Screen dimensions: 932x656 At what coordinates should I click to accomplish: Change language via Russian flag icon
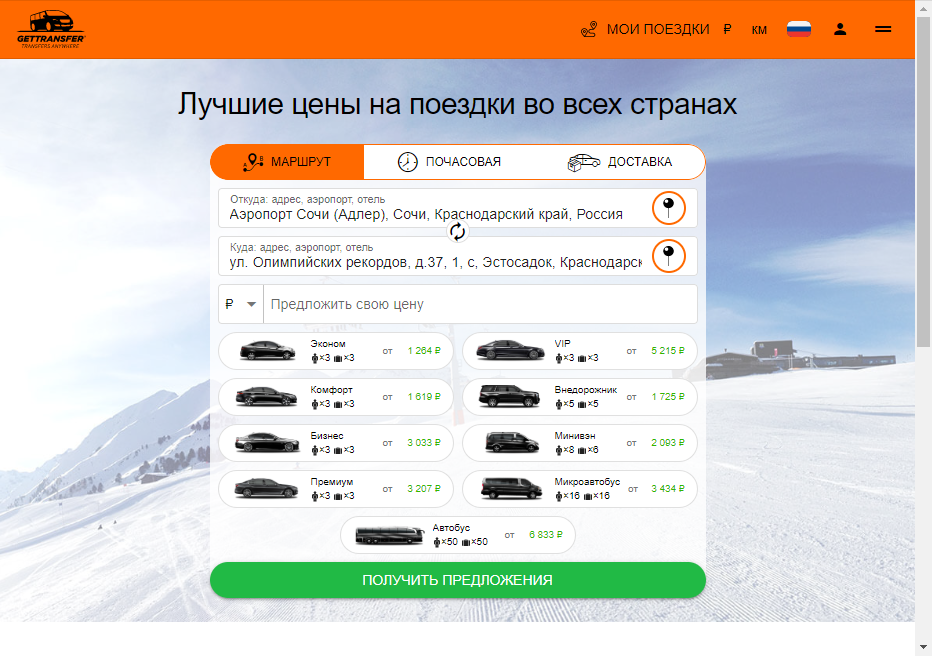point(799,29)
